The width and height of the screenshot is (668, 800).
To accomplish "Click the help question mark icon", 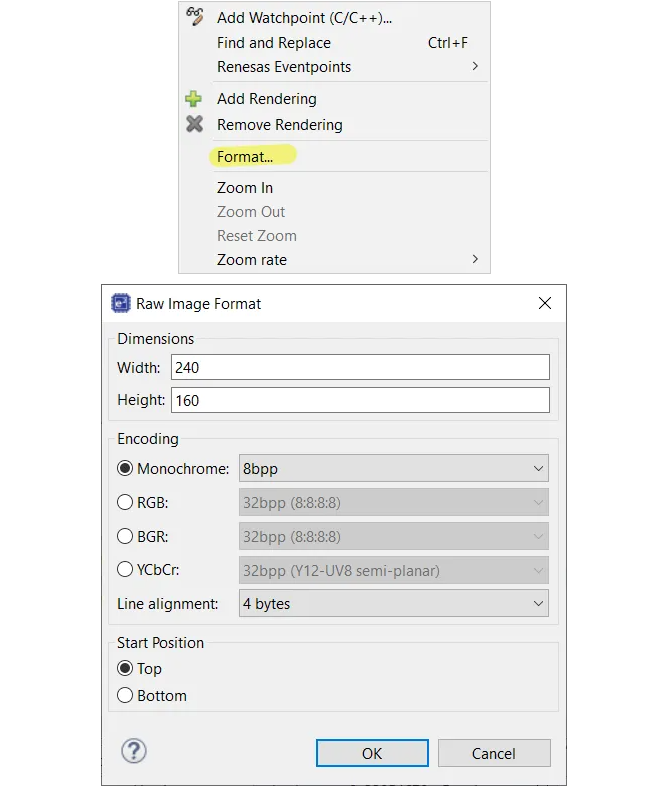I will tap(133, 752).
